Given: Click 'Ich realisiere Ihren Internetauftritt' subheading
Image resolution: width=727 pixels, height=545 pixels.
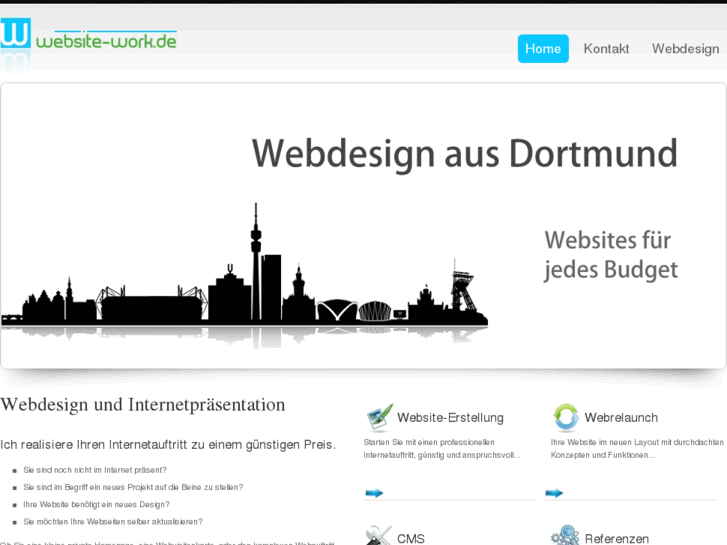Looking at the screenshot, I should click(x=168, y=445).
